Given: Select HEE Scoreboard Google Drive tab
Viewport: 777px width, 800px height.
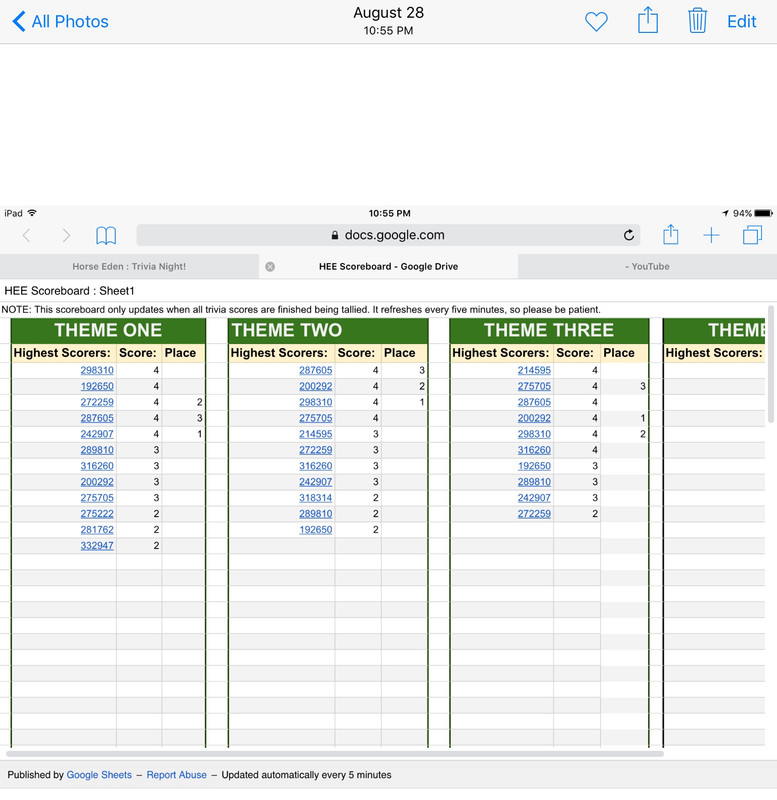Looking at the screenshot, I should pyautogui.click(x=388, y=266).
